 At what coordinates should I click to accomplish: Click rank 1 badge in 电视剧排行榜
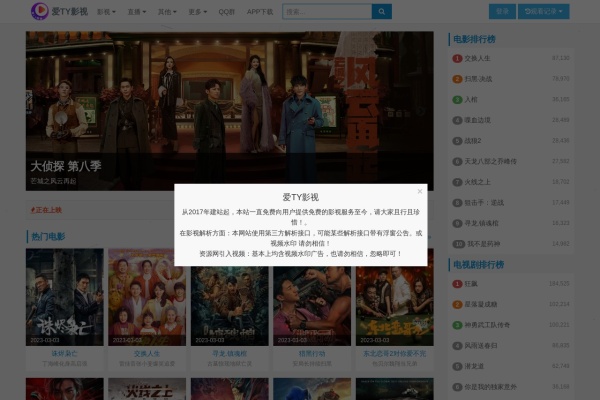tap(457, 283)
